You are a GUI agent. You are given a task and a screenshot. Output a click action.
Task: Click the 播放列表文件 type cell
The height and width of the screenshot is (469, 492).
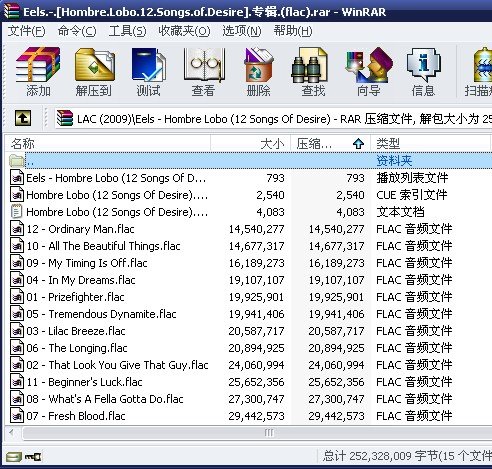pyautogui.click(x=412, y=178)
